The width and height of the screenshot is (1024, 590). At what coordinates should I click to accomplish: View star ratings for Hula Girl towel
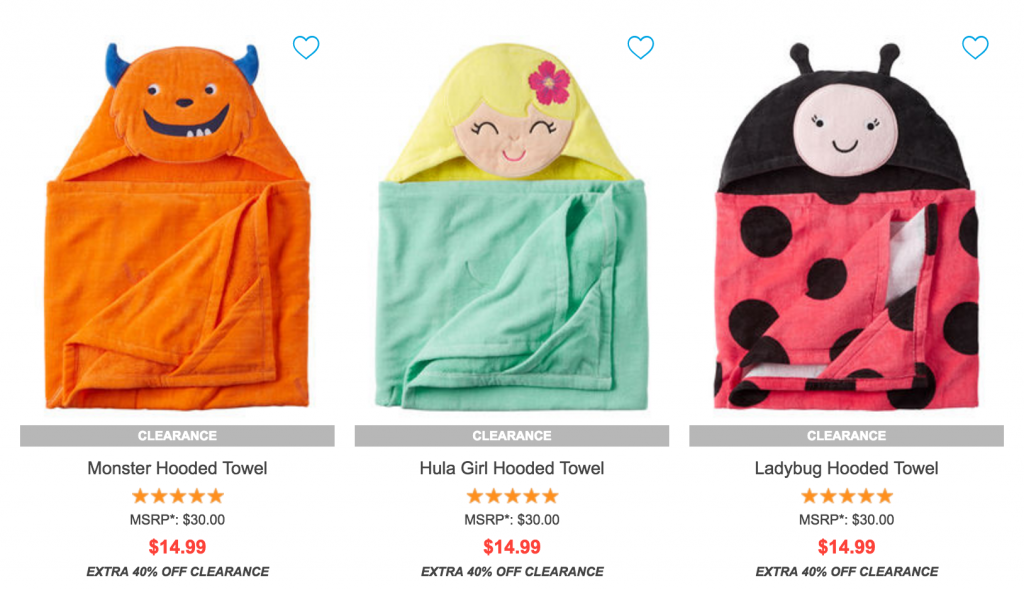pos(512,497)
